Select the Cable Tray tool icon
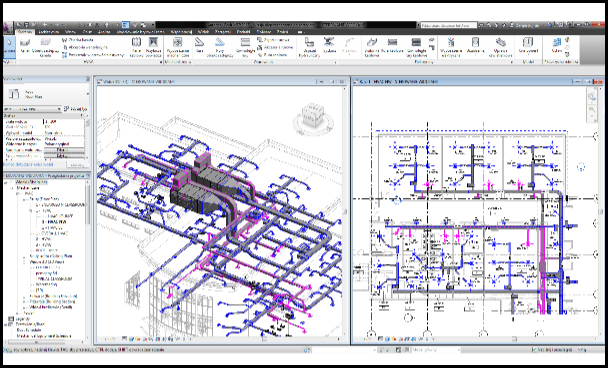 371,42
